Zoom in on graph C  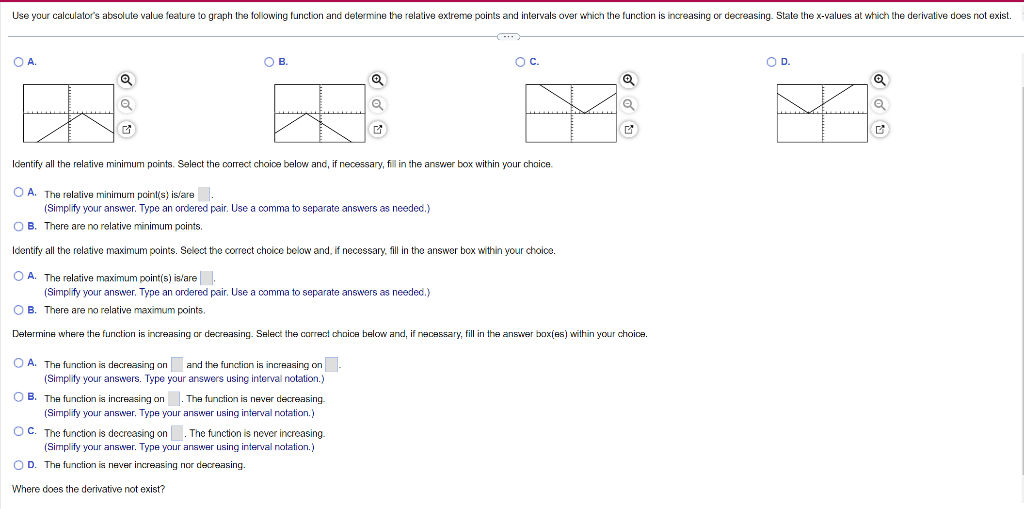point(628,80)
